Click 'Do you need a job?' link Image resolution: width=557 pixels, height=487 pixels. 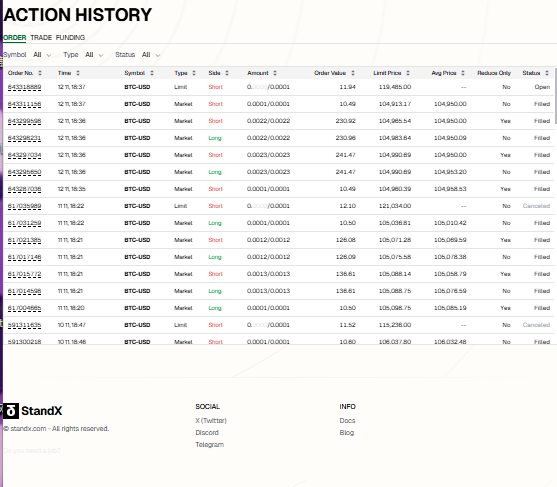(x=32, y=450)
